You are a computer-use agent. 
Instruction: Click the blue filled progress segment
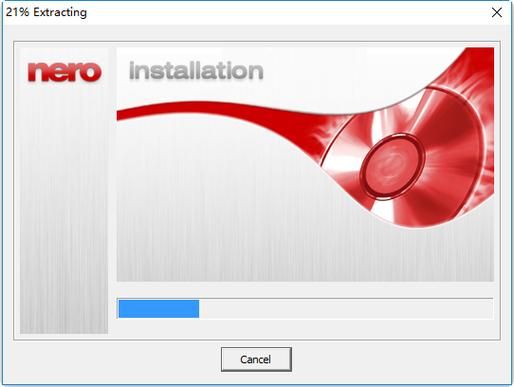[x=159, y=309]
